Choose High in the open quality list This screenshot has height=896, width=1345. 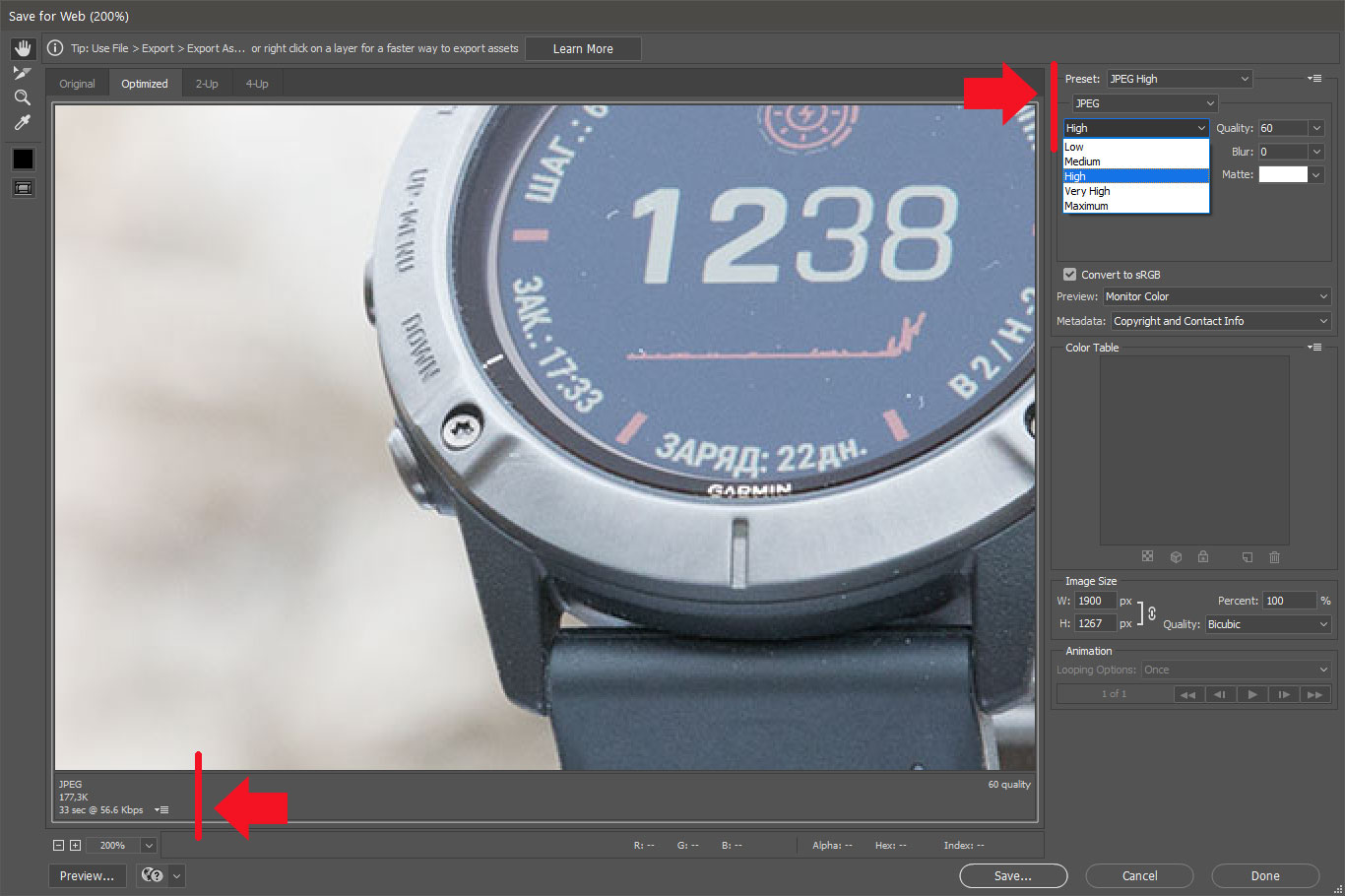pos(1135,176)
